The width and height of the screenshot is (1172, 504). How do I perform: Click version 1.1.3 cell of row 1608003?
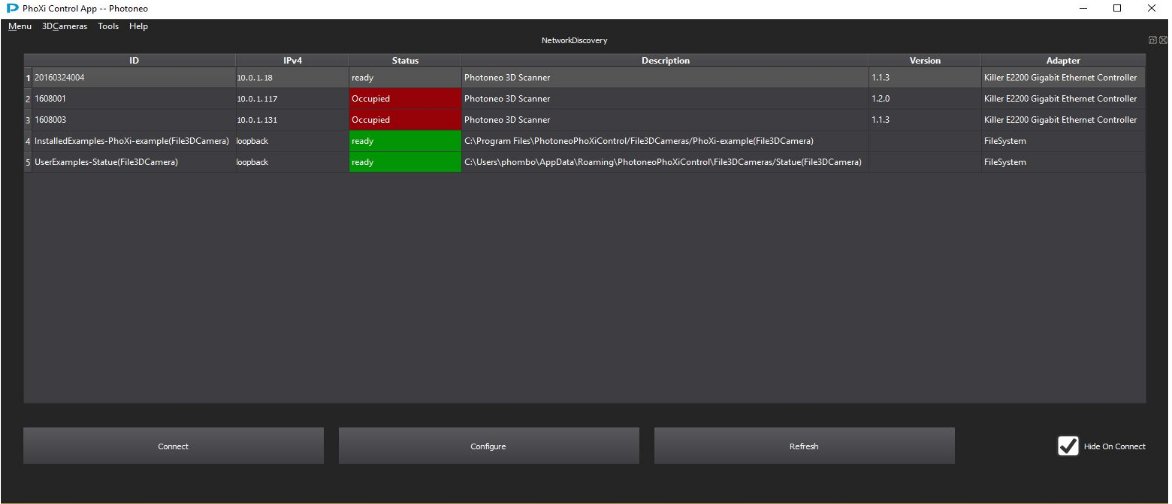(x=925, y=120)
